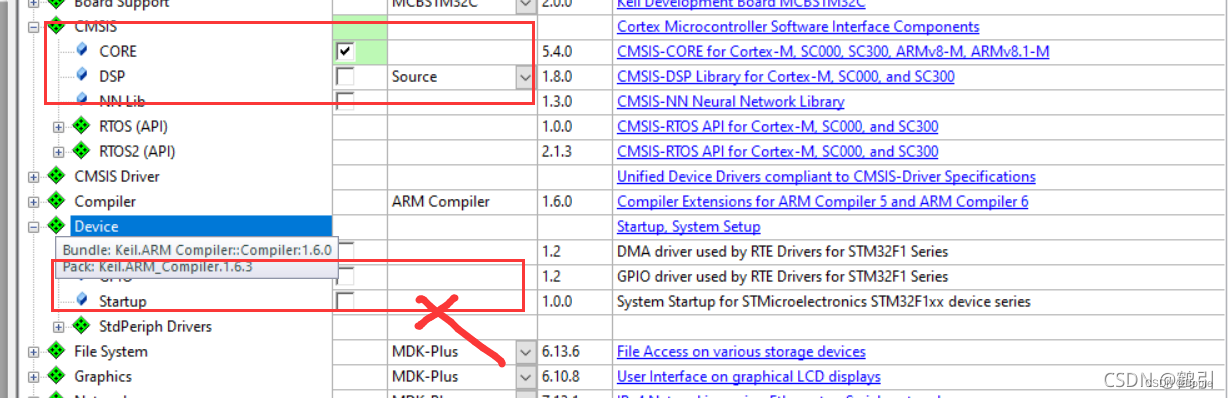Click the System Startup for STMicroelectronics description
The height and width of the screenshot is (398, 1228).
pos(824,301)
